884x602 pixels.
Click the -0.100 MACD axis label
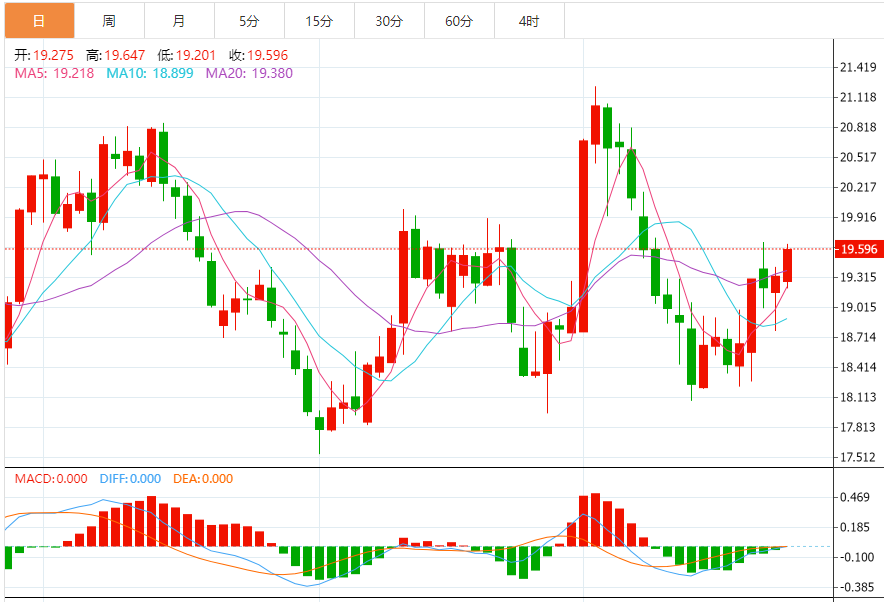[x=856, y=557]
